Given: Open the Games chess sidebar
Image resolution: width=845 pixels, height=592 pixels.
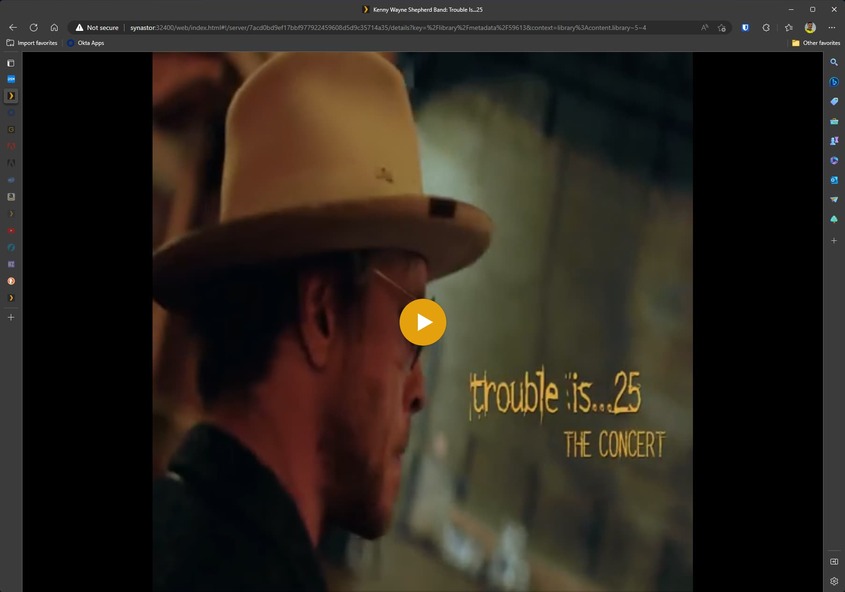Looking at the screenshot, I should click(834, 141).
